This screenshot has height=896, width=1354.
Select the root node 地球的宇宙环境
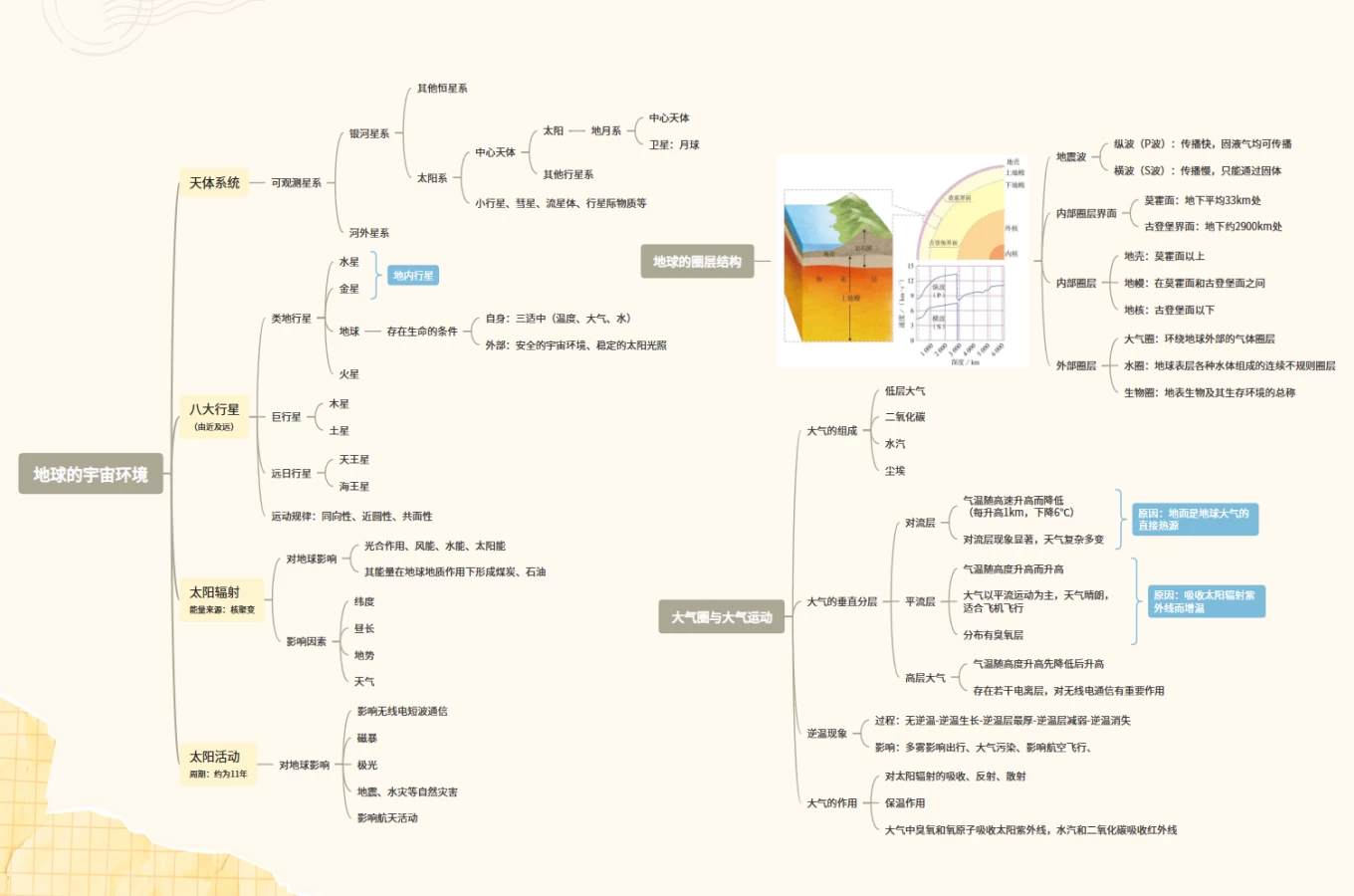click(x=91, y=474)
